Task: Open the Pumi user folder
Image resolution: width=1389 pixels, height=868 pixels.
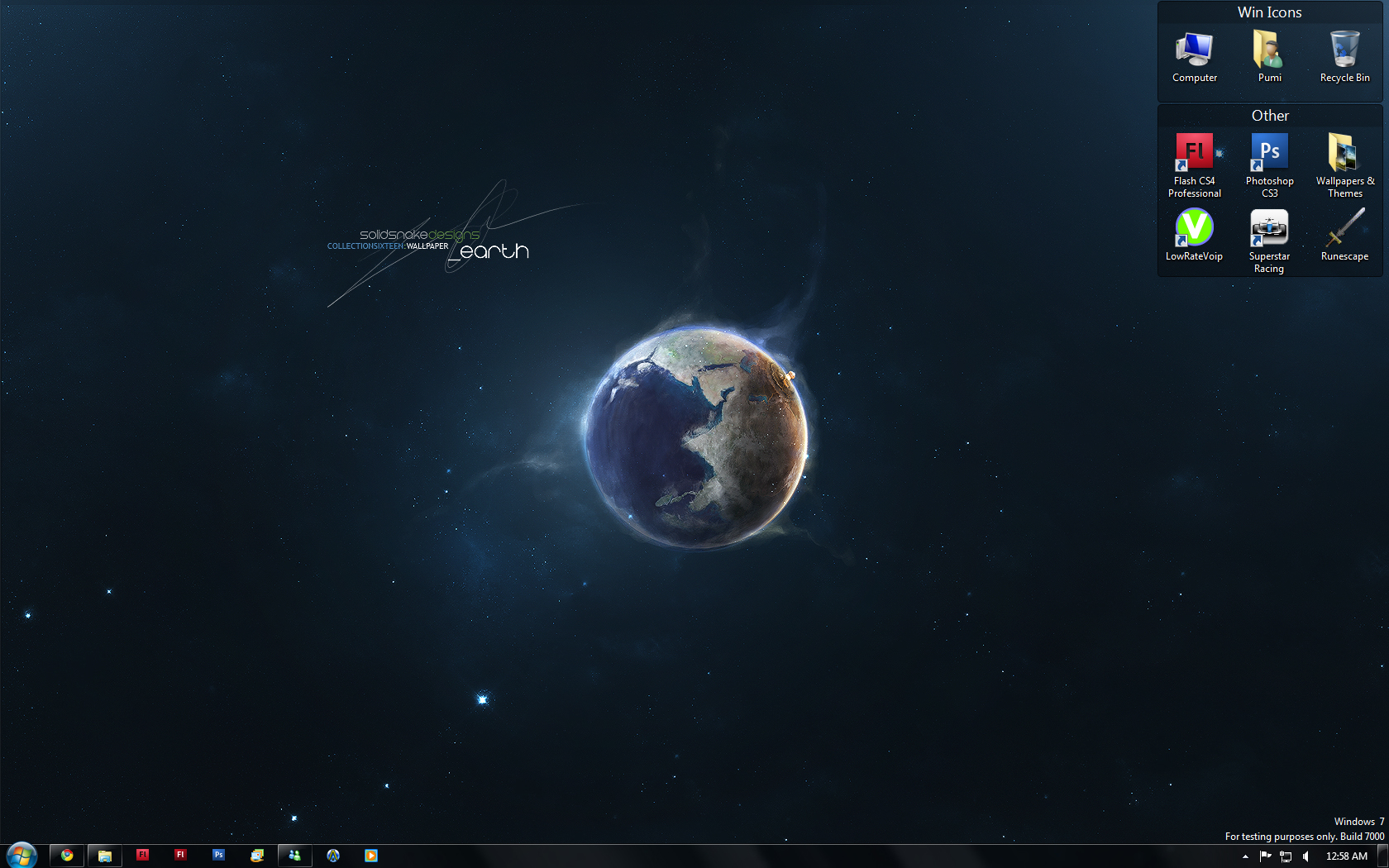Action: (x=1269, y=56)
